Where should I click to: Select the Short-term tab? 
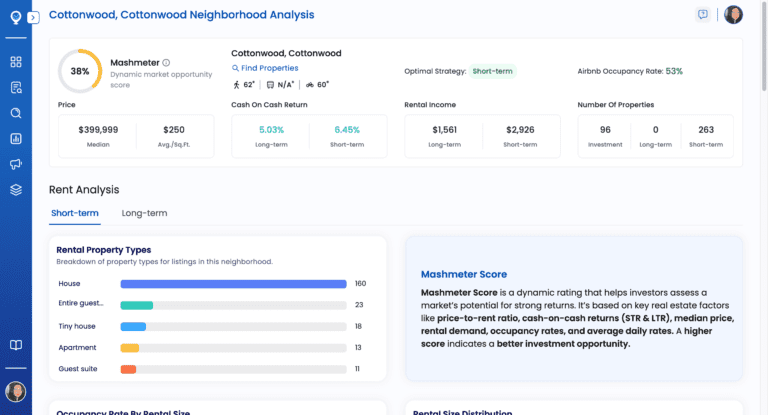click(x=74, y=213)
